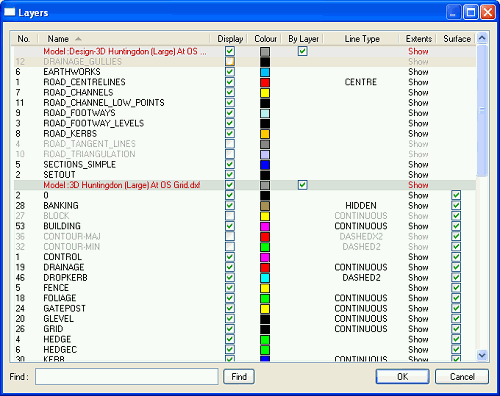Click Show extents for Design-3D Huntingdon model
Viewport: 500px width, 396px height.
418,51
